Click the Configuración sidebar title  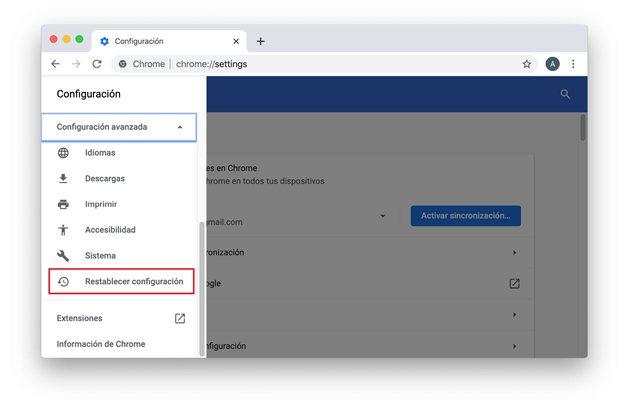(89, 94)
